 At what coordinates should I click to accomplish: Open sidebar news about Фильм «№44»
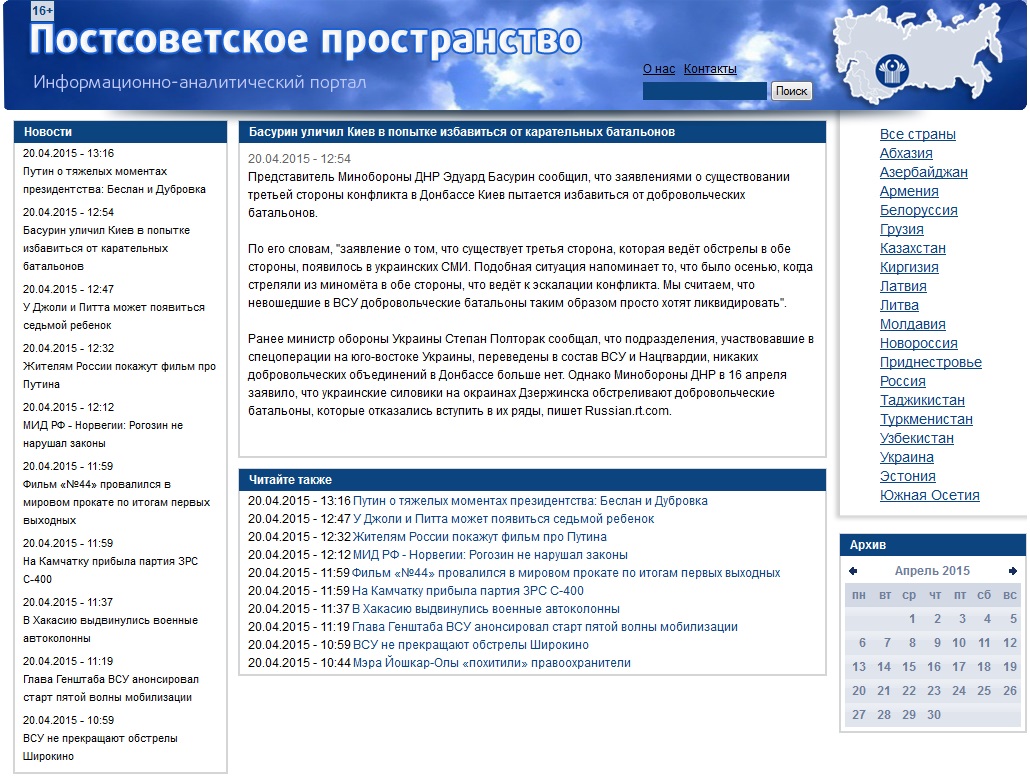click(x=116, y=502)
